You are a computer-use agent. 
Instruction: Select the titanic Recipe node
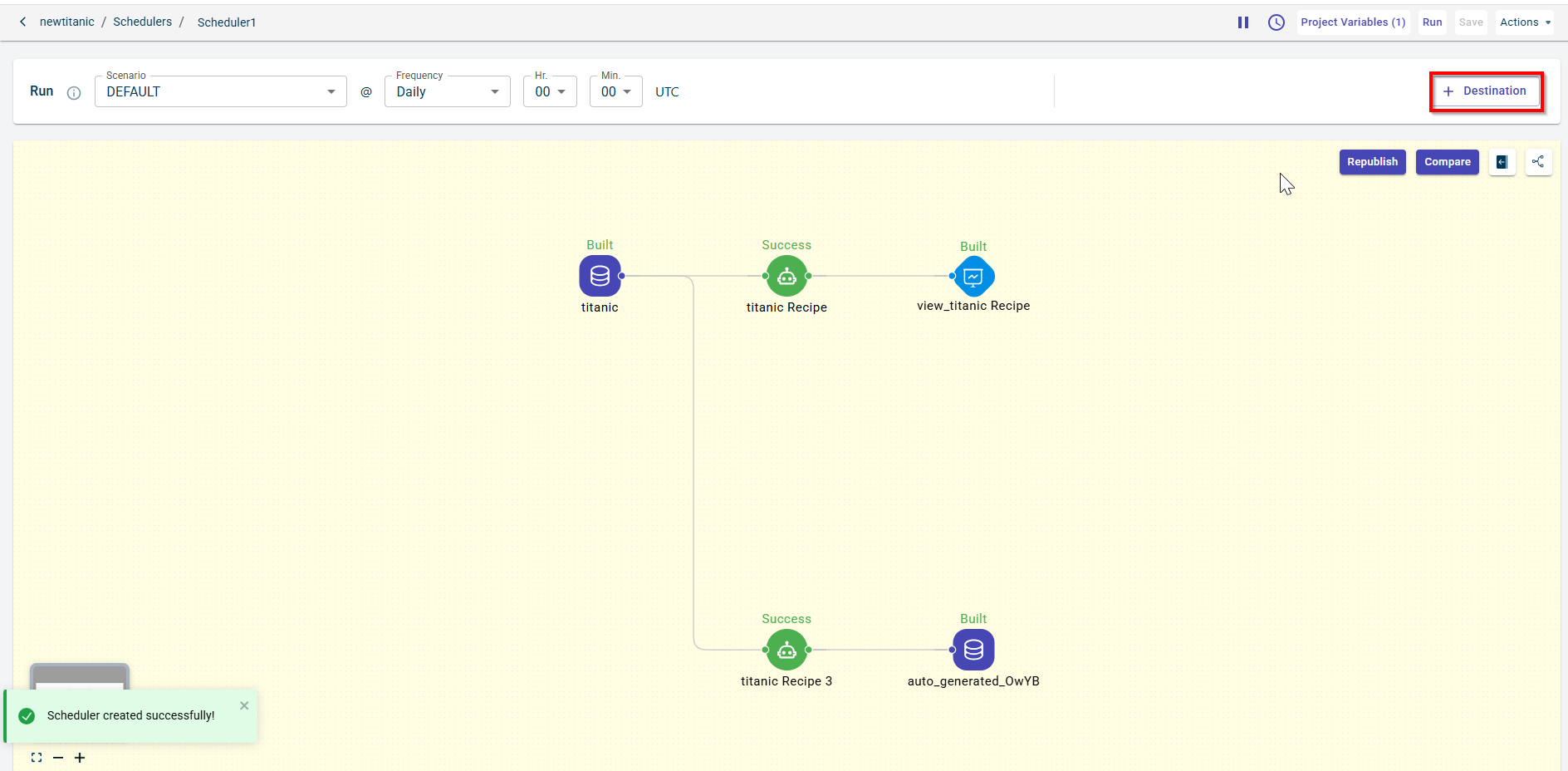786,276
